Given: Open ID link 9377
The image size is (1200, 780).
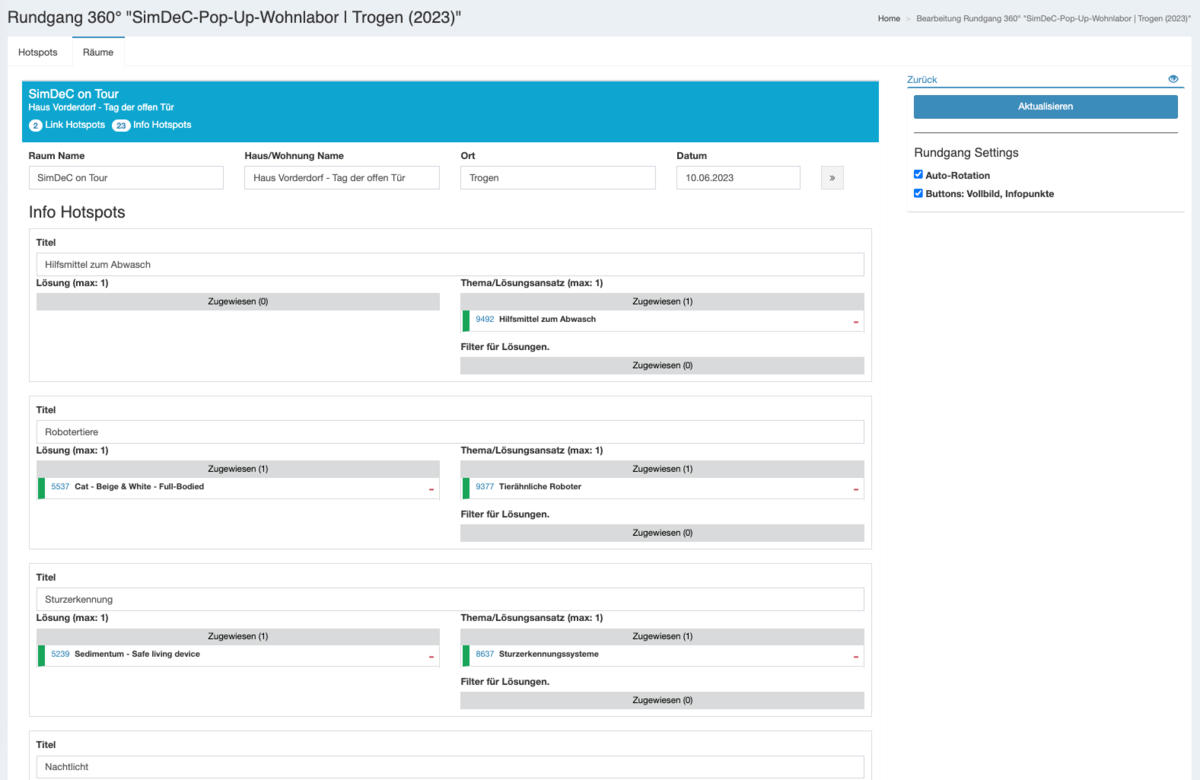Looking at the screenshot, I should click(485, 487).
